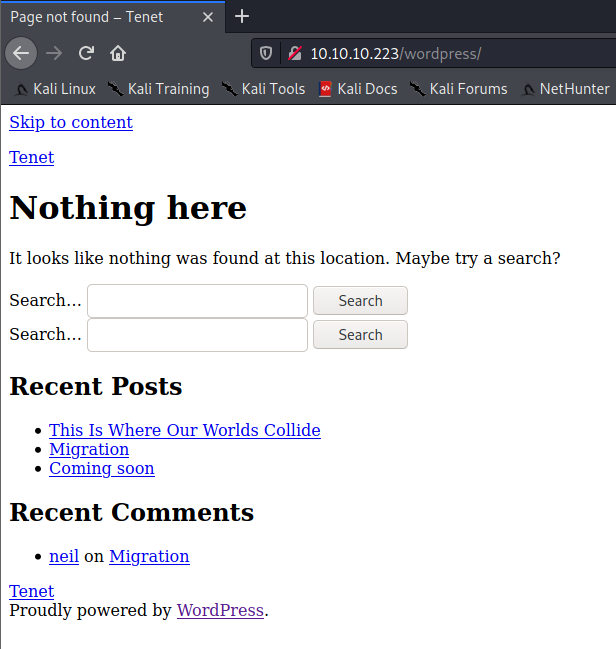Image resolution: width=616 pixels, height=649 pixels.
Task: Open Migration link in Recent Comments
Action: click(x=149, y=556)
